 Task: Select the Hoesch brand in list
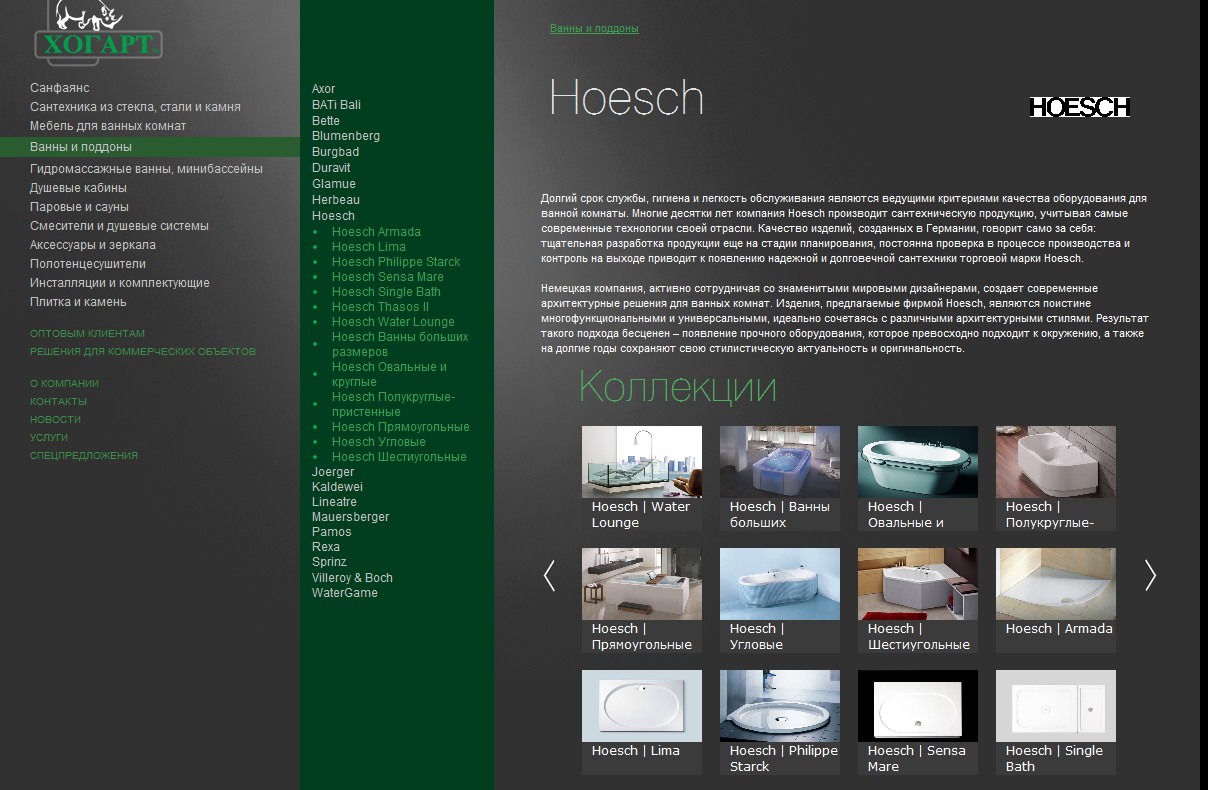[333, 216]
